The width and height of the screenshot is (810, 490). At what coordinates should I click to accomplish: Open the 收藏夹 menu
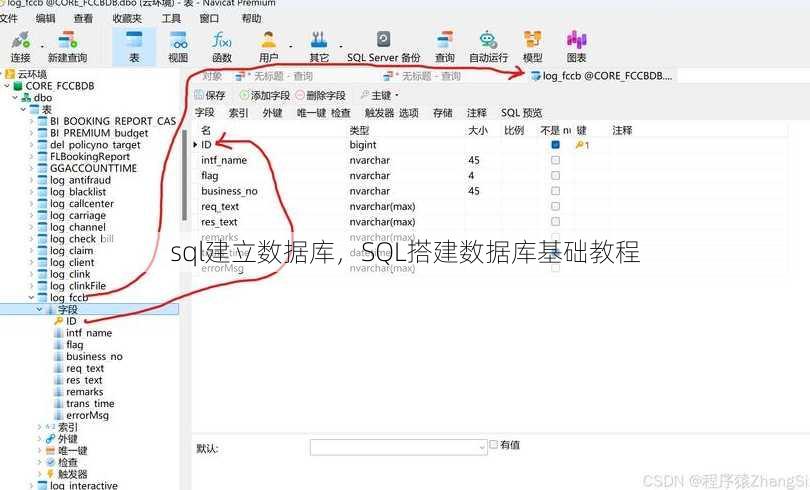[127, 19]
